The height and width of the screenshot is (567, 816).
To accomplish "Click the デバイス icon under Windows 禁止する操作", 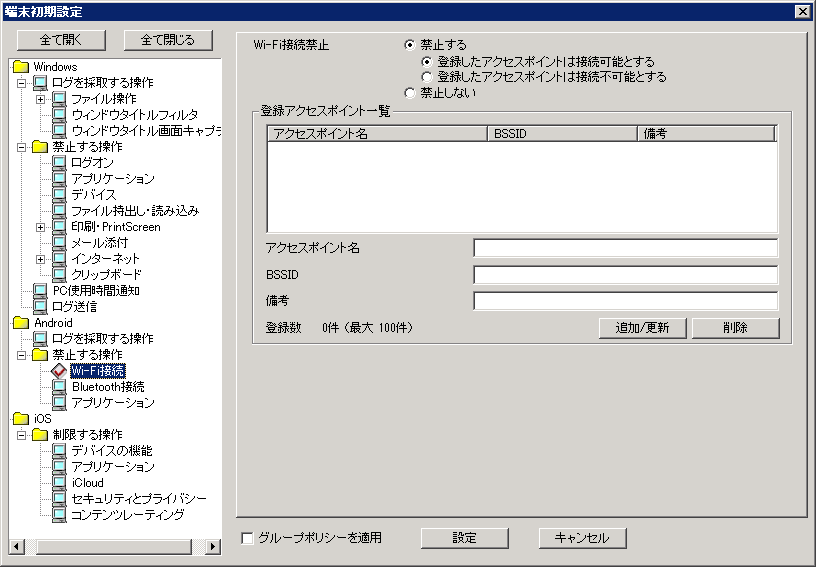I will (x=59, y=195).
